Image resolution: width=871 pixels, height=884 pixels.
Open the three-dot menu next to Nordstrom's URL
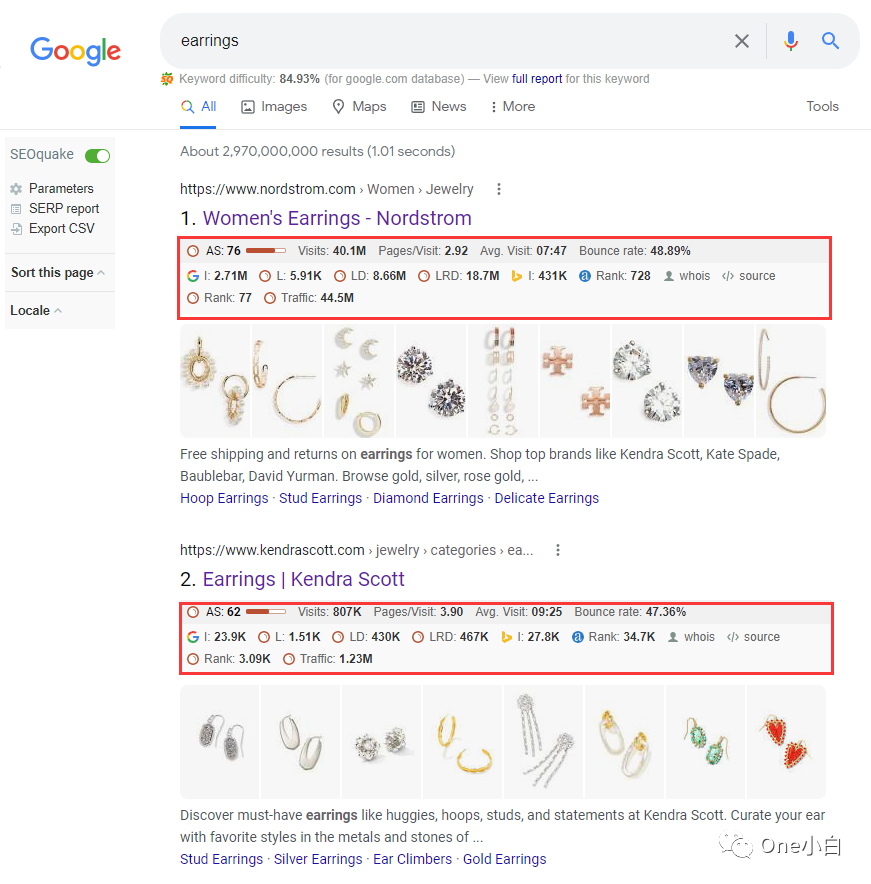click(x=498, y=189)
